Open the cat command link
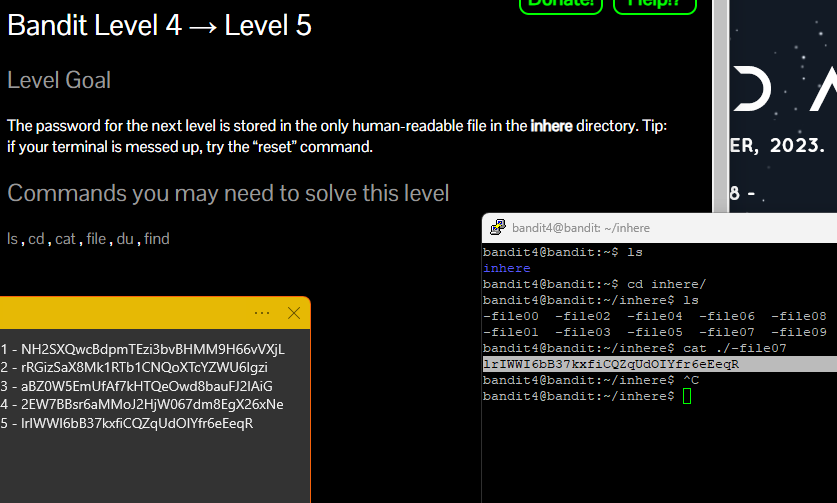 pos(65,239)
